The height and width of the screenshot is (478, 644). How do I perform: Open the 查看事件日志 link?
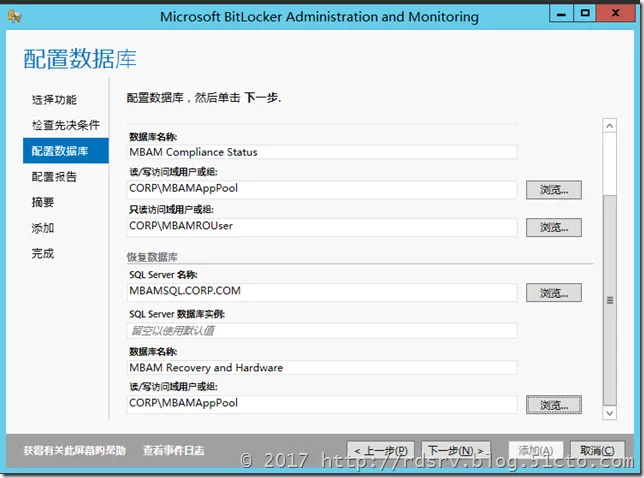tap(173, 450)
